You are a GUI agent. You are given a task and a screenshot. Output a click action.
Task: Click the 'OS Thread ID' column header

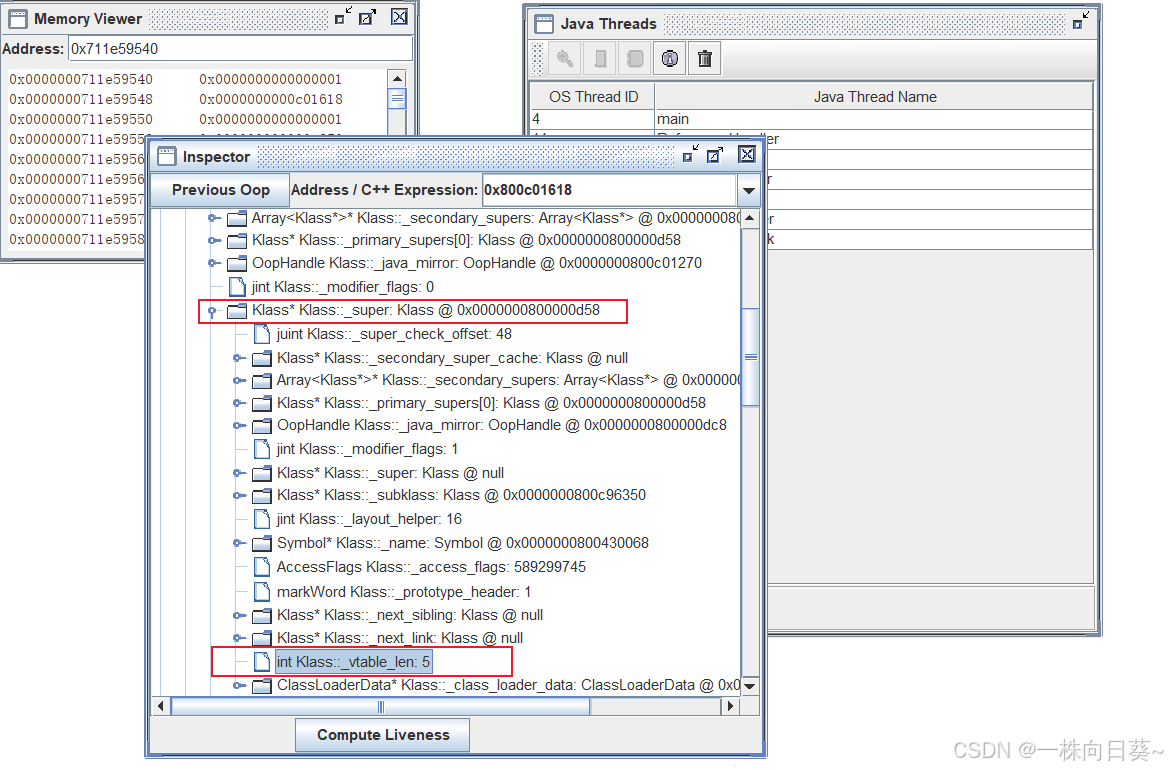click(x=593, y=97)
